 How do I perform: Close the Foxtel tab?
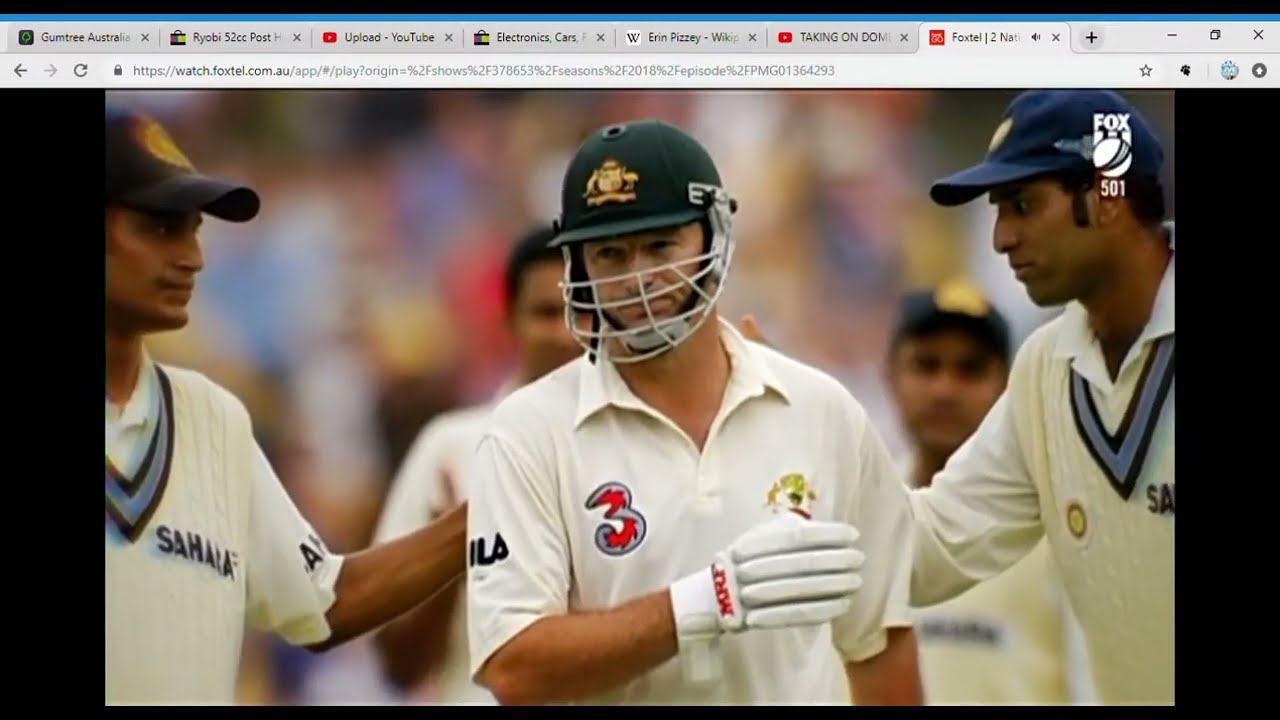click(x=1056, y=37)
